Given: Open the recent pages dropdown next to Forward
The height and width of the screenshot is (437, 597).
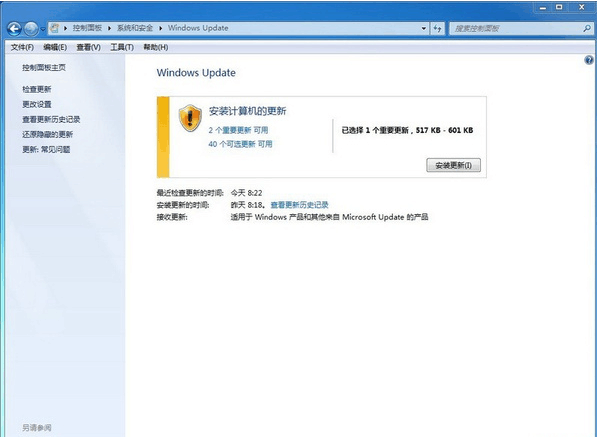Looking at the screenshot, I should click(x=42, y=29).
